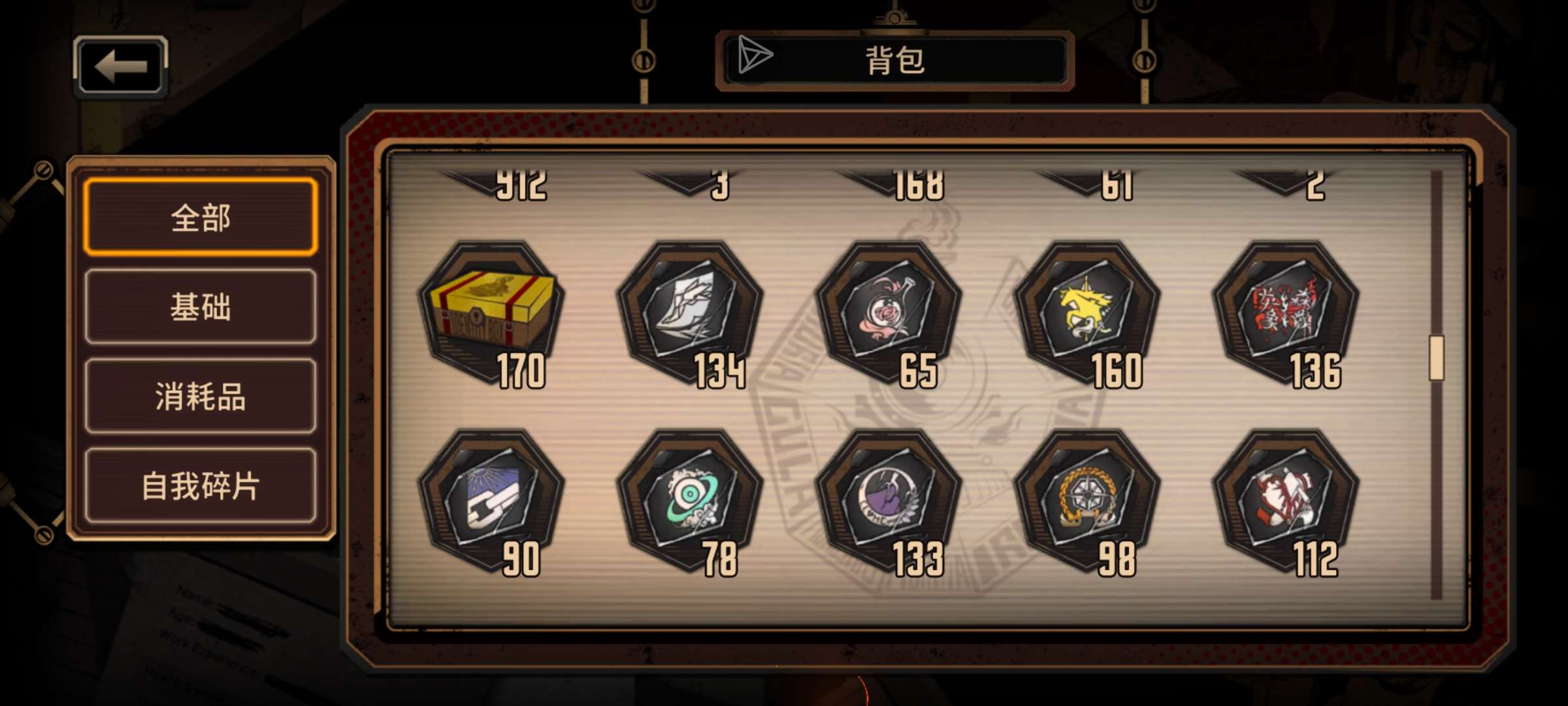The width and height of the screenshot is (1568, 706).
Task: Go back using the arrow button
Action: (x=121, y=67)
